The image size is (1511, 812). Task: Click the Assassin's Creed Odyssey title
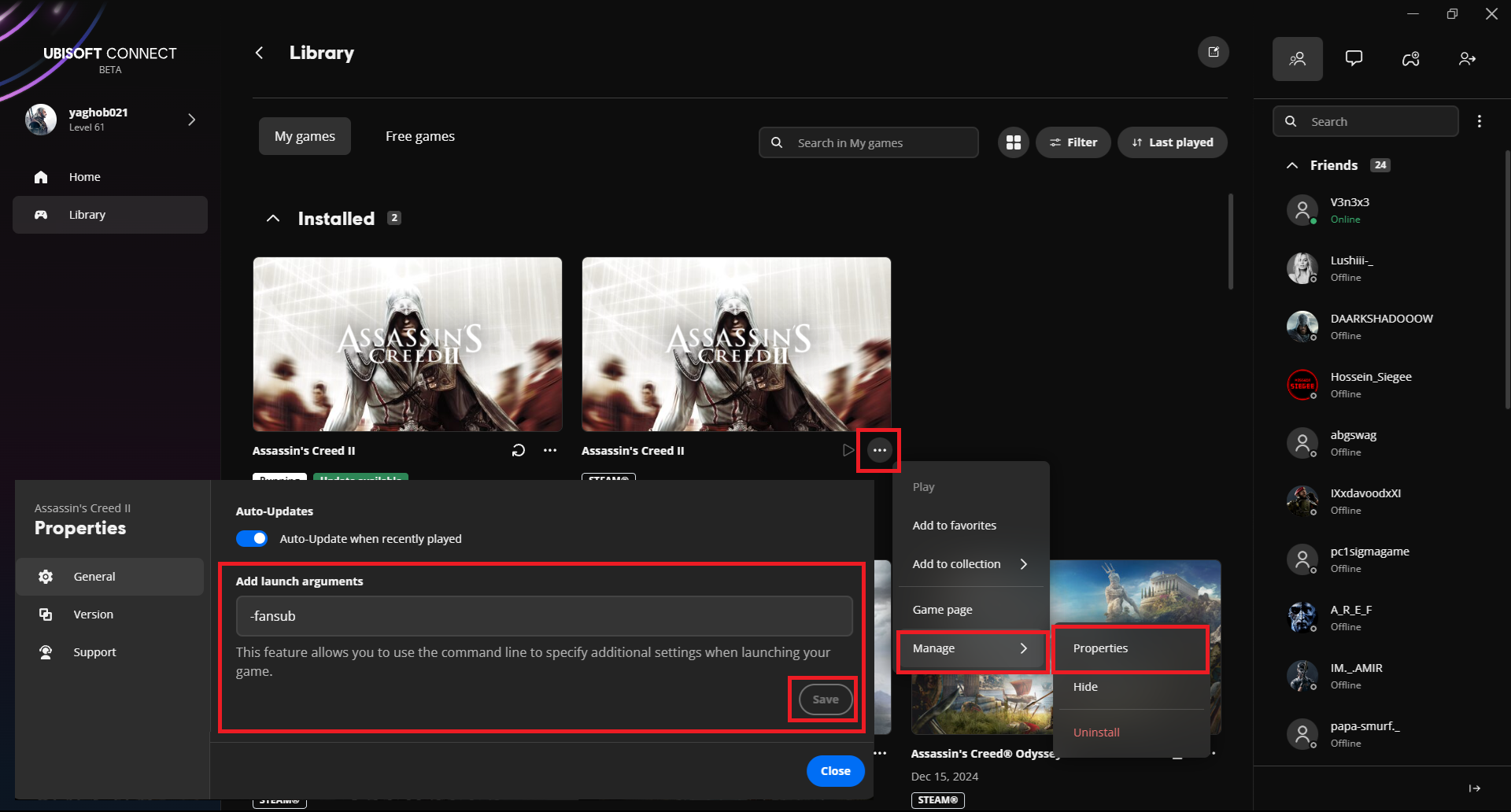[986, 754]
